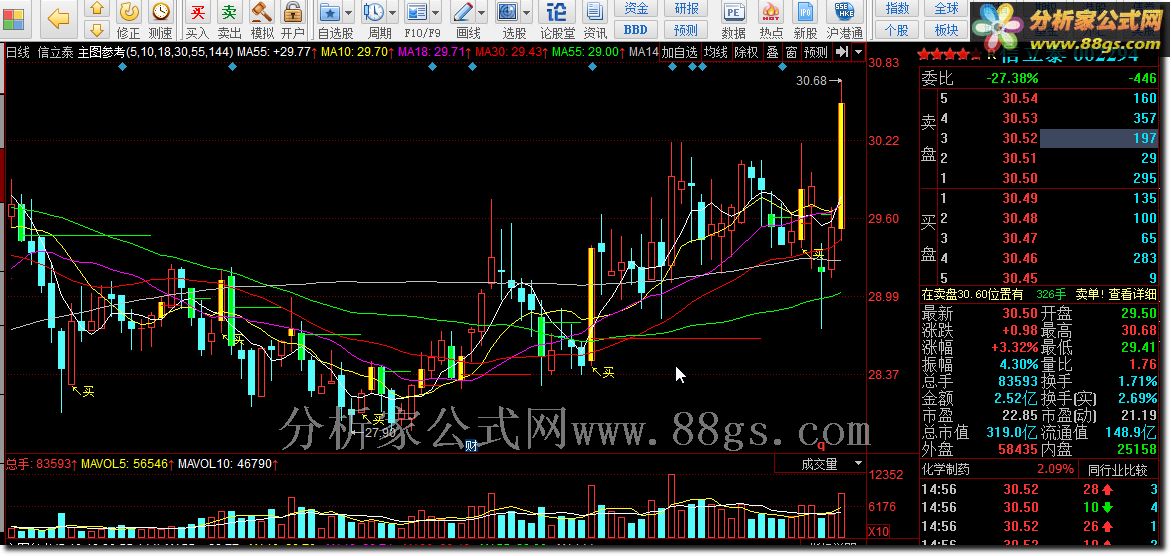
Task: Click the 30.68 high price label
Action: pyautogui.click(x=812, y=81)
